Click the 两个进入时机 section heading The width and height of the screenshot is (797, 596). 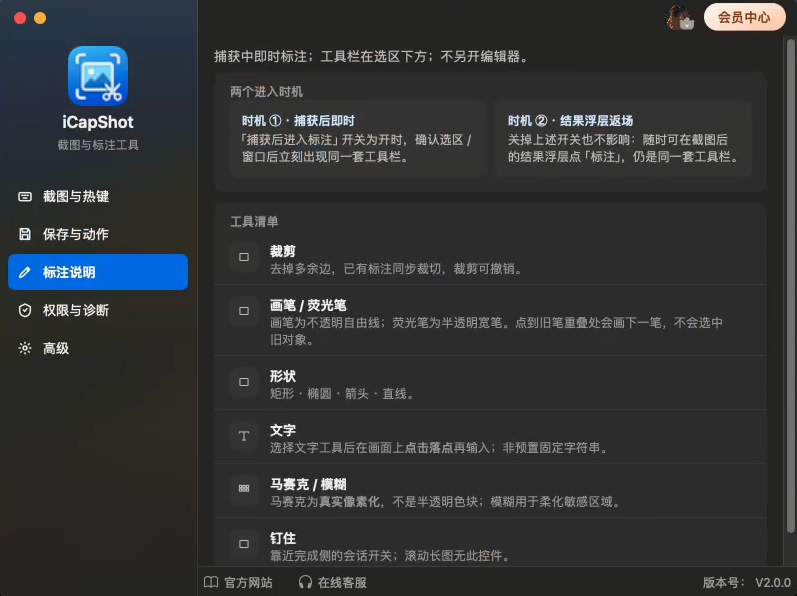pyautogui.click(x=266, y=92)
